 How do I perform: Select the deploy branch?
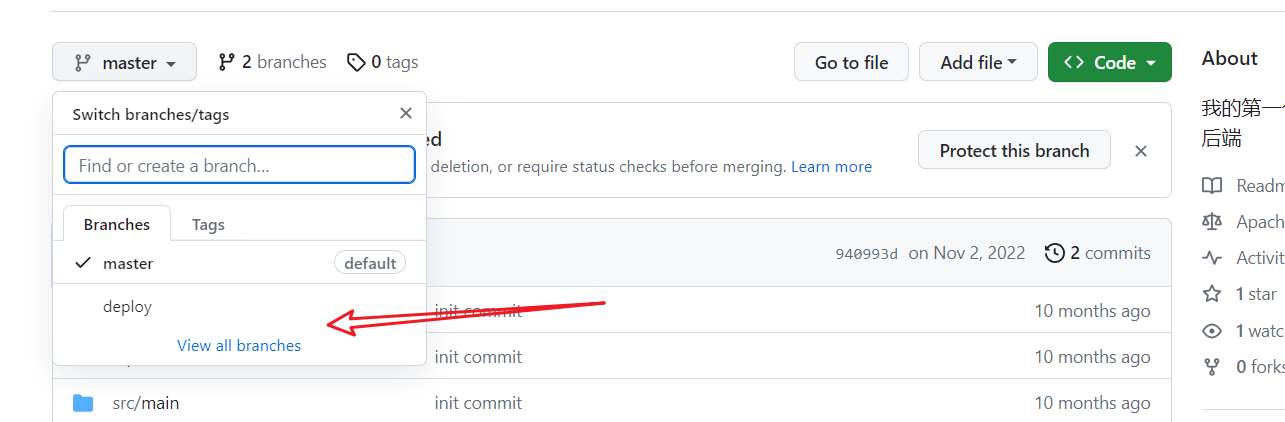[x=128, y=307]
